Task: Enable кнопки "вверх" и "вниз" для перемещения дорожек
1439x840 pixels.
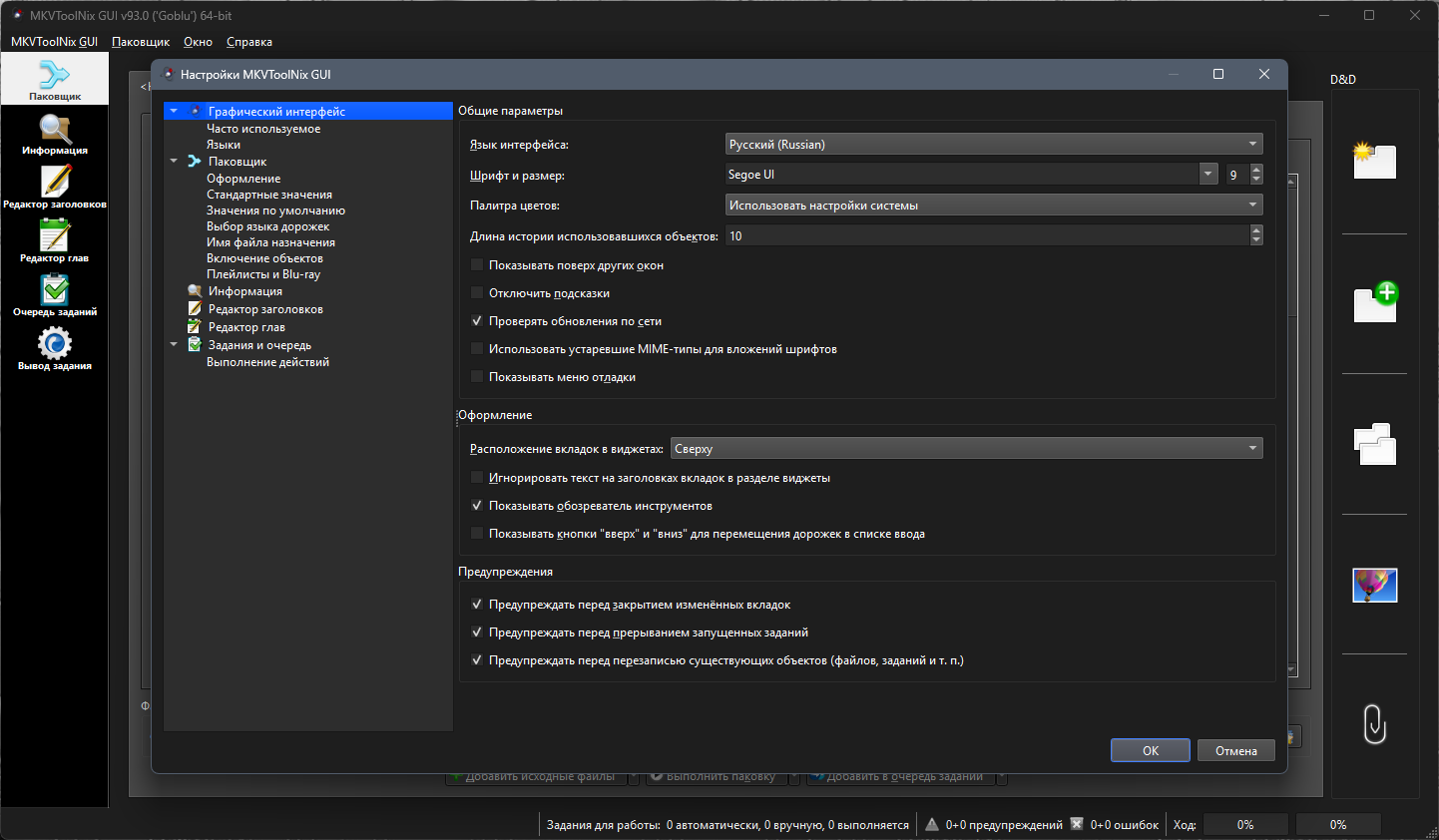Action: pos(477,534)
